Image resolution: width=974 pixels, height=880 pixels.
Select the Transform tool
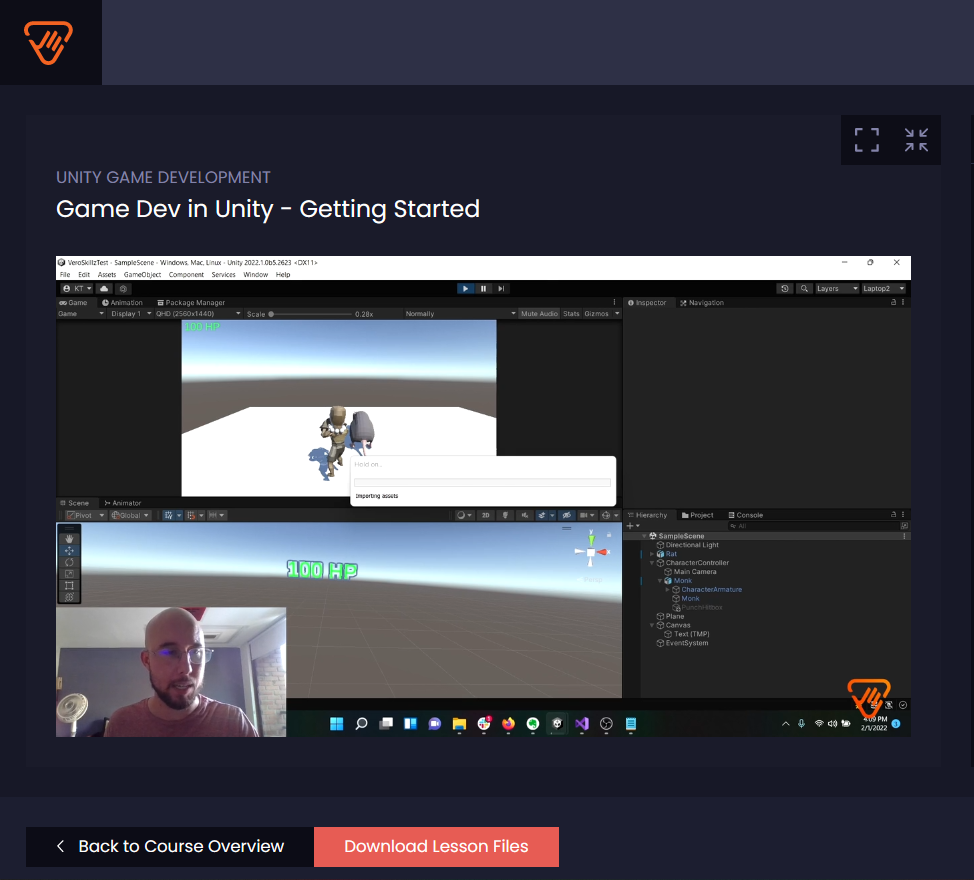(x=69, y=597)
